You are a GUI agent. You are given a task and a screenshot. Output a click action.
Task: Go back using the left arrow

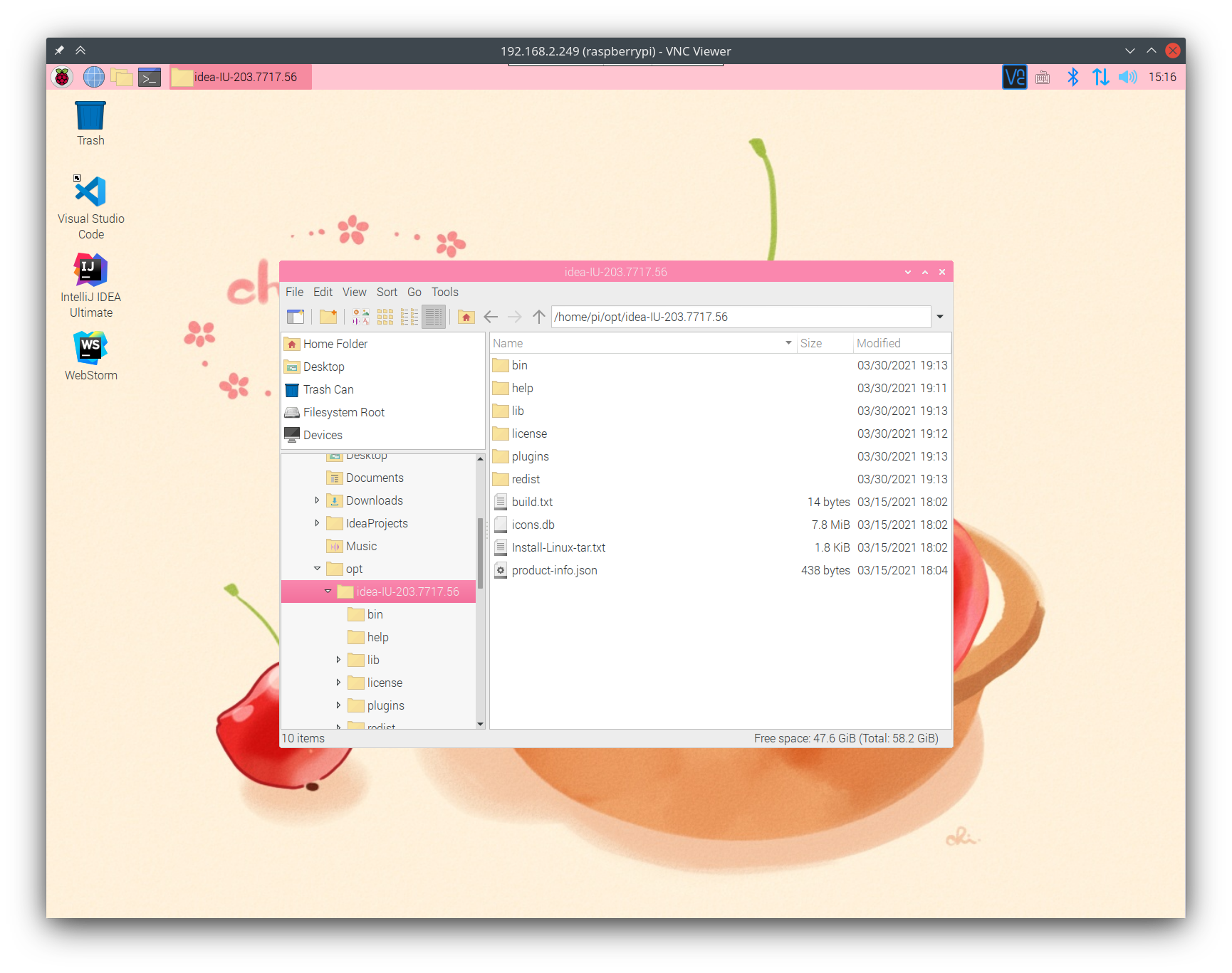pos(491,317)
